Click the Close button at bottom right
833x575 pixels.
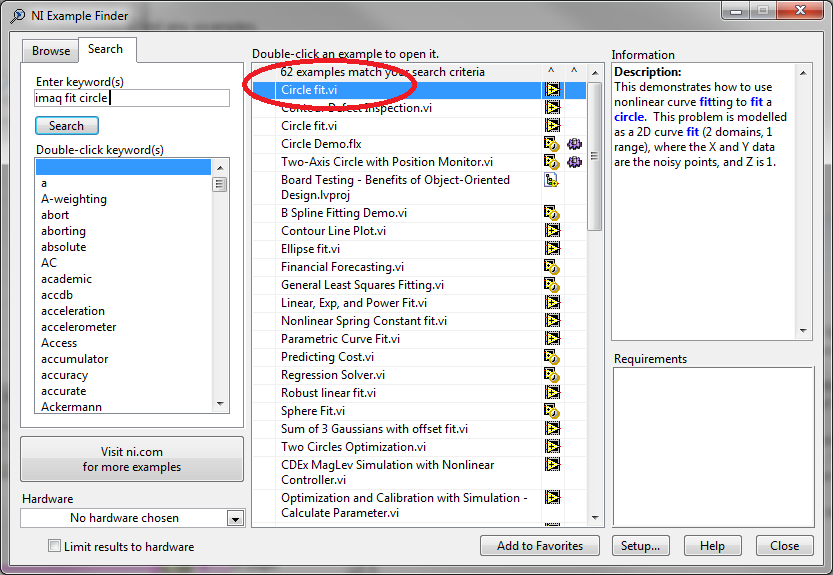point(785,546)
